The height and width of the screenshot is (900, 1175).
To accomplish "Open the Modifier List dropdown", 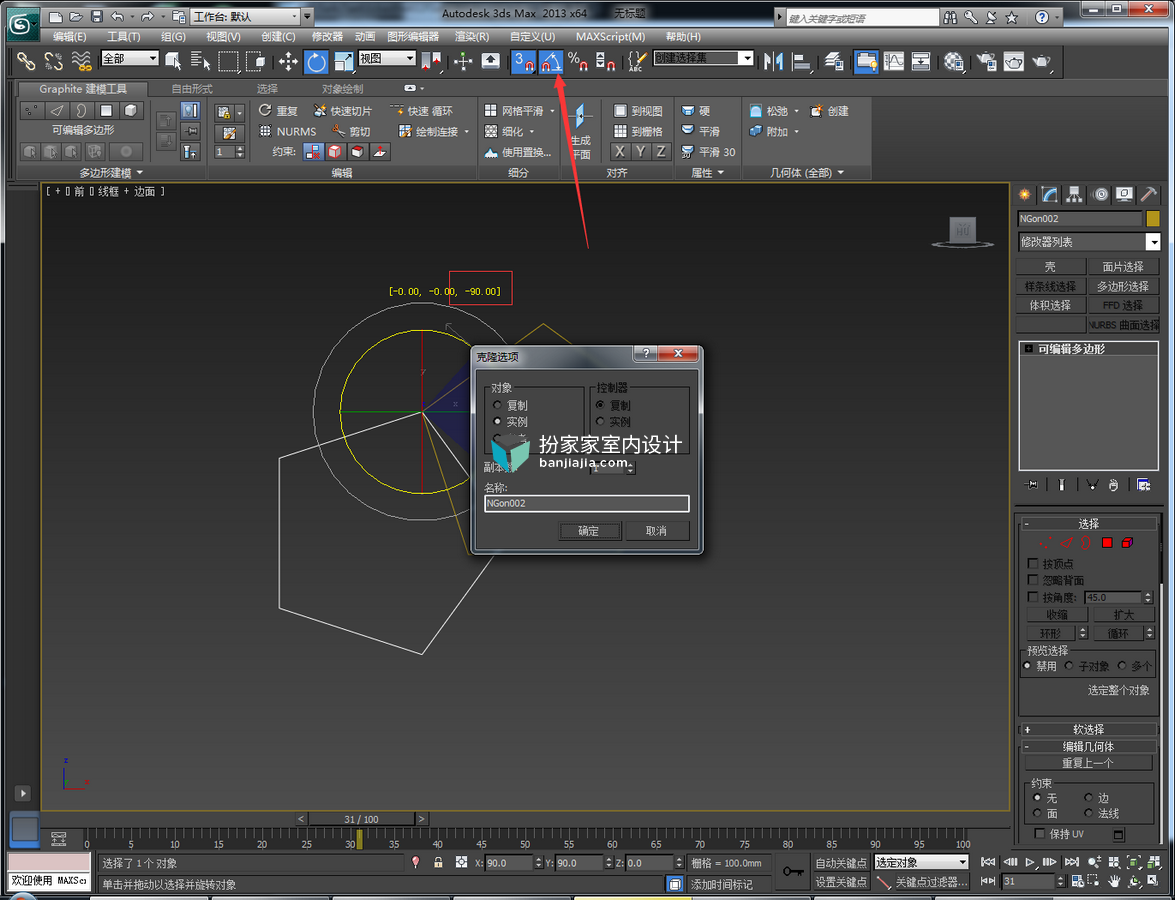I will coord(1089,242).
